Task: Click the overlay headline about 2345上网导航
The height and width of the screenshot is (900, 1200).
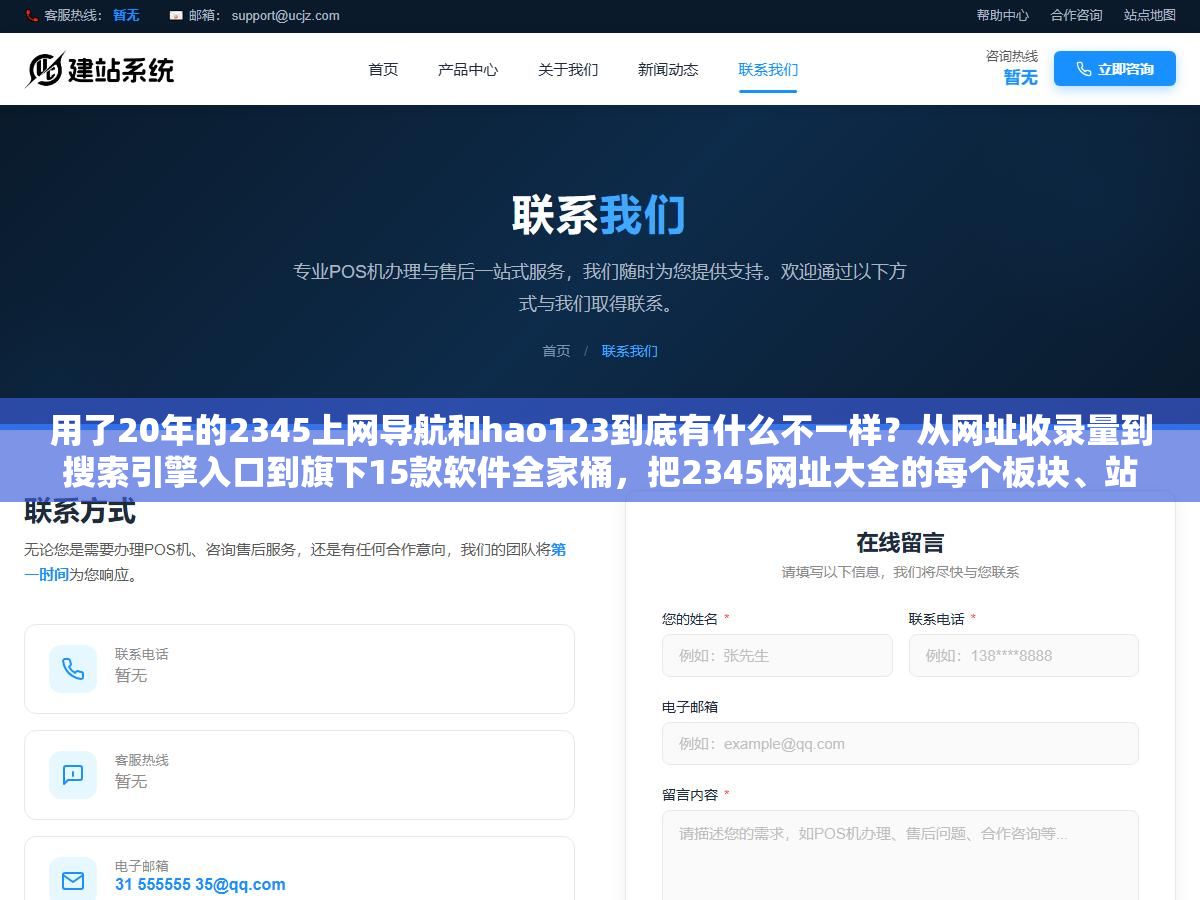Action: point(600,452)
